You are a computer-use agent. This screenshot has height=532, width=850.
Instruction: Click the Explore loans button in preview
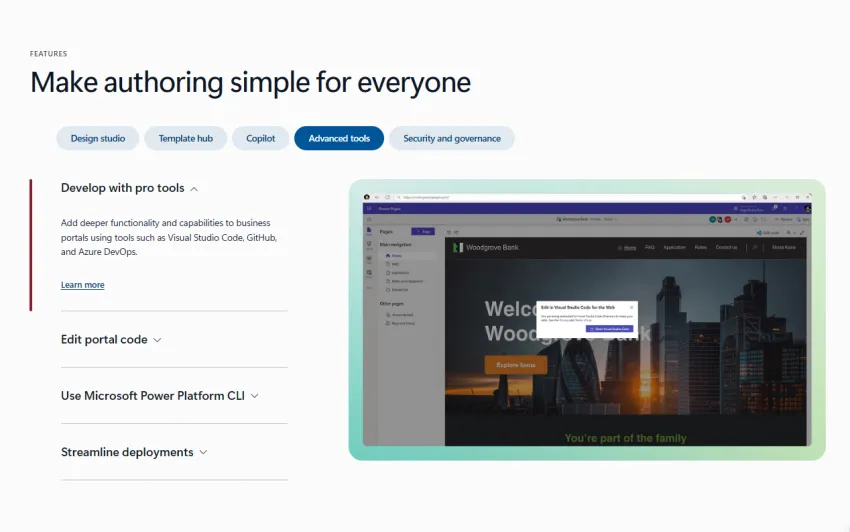point(515,365)
